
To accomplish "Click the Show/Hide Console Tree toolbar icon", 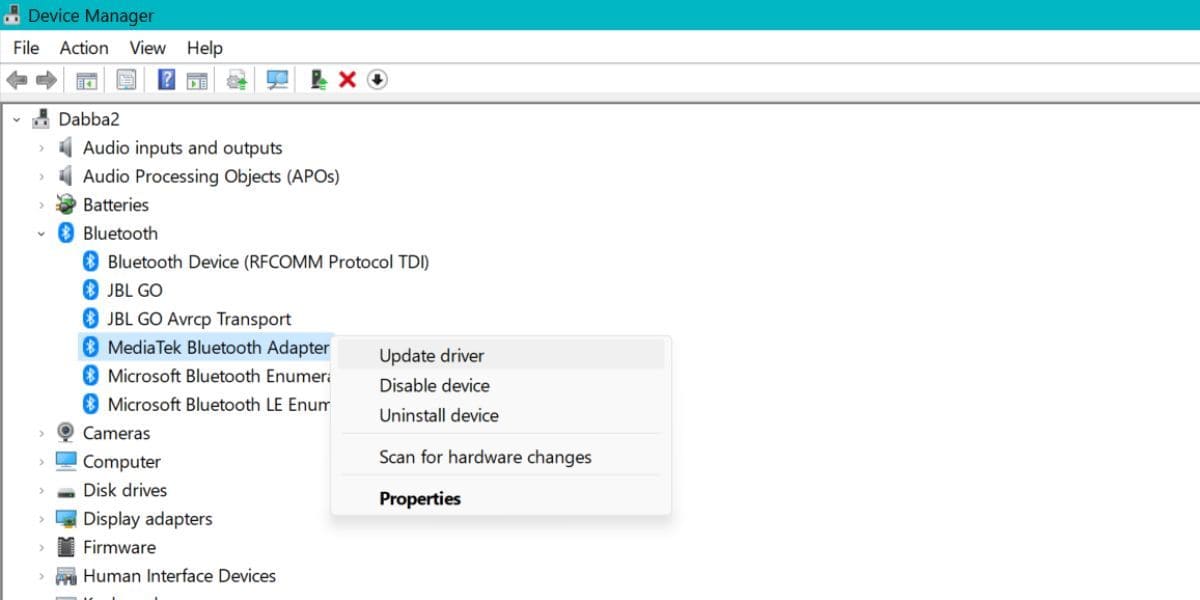I will [x=87, y=80].
